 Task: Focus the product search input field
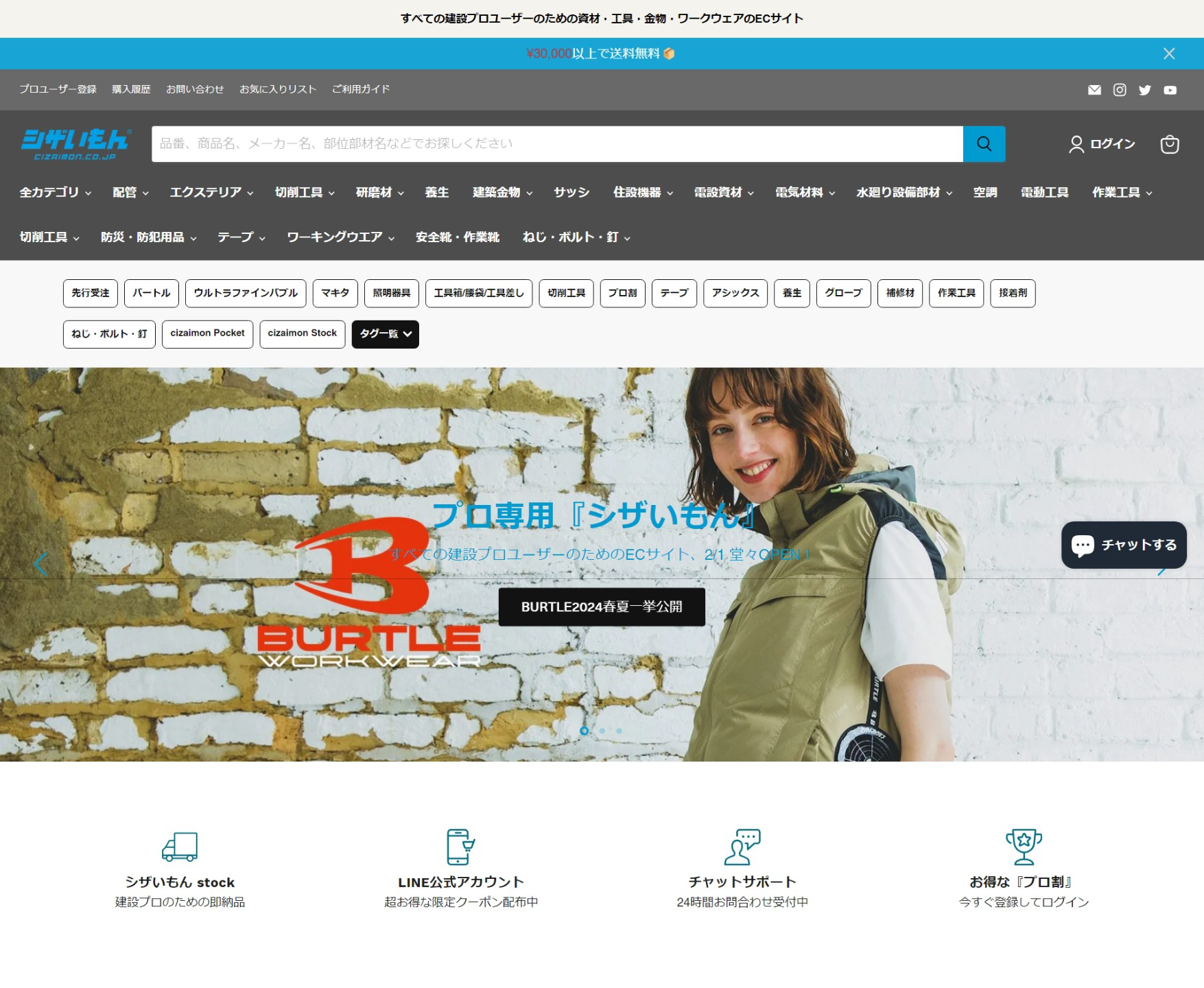[557, 144]
